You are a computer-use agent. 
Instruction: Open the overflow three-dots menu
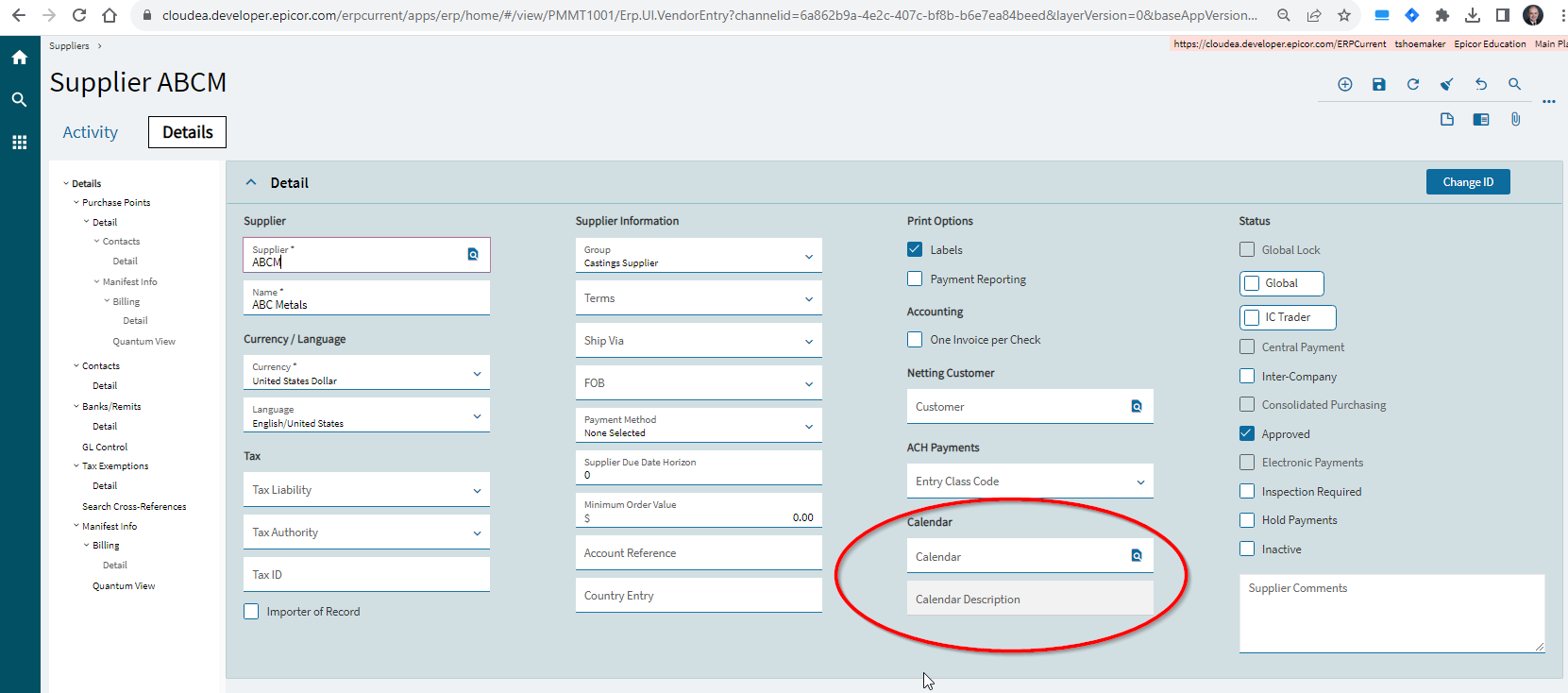coord(1549,101)
